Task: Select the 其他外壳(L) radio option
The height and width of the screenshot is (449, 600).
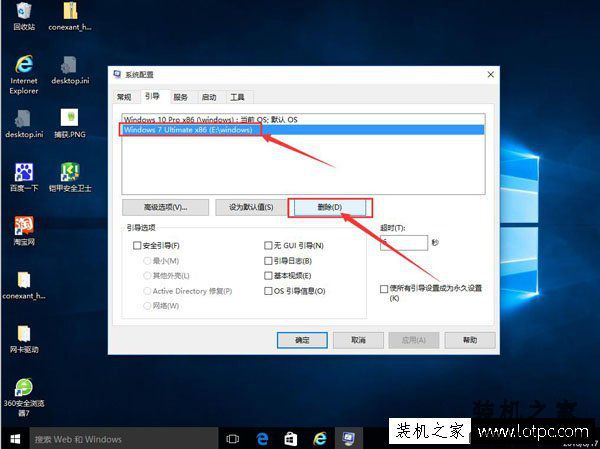Action: (147, 276)
